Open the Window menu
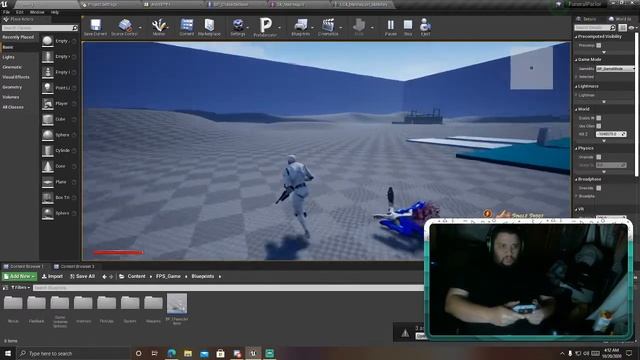This screenshot has height=360, width=640. point(37,12)
